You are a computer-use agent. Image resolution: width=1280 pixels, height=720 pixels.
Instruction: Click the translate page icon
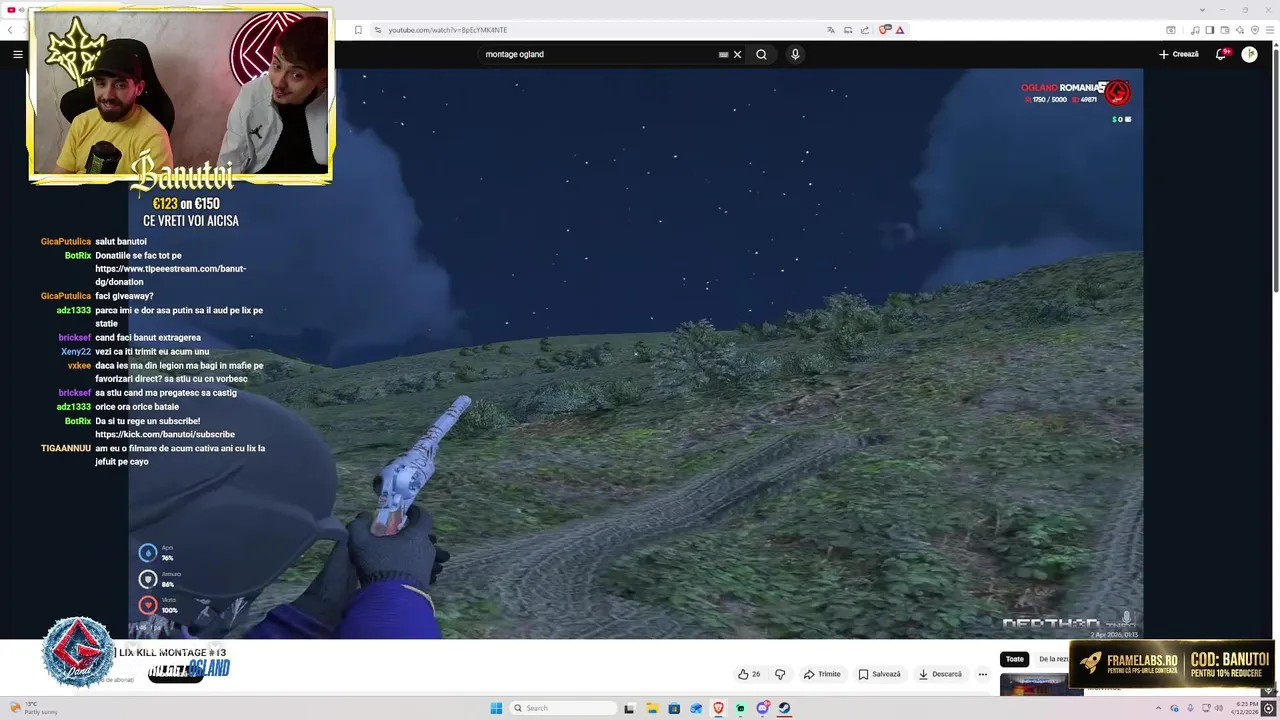831,30
